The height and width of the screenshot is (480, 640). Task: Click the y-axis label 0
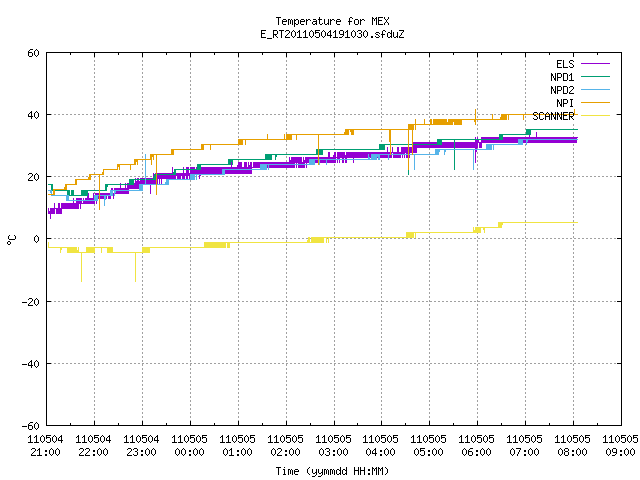coord(37,239)
